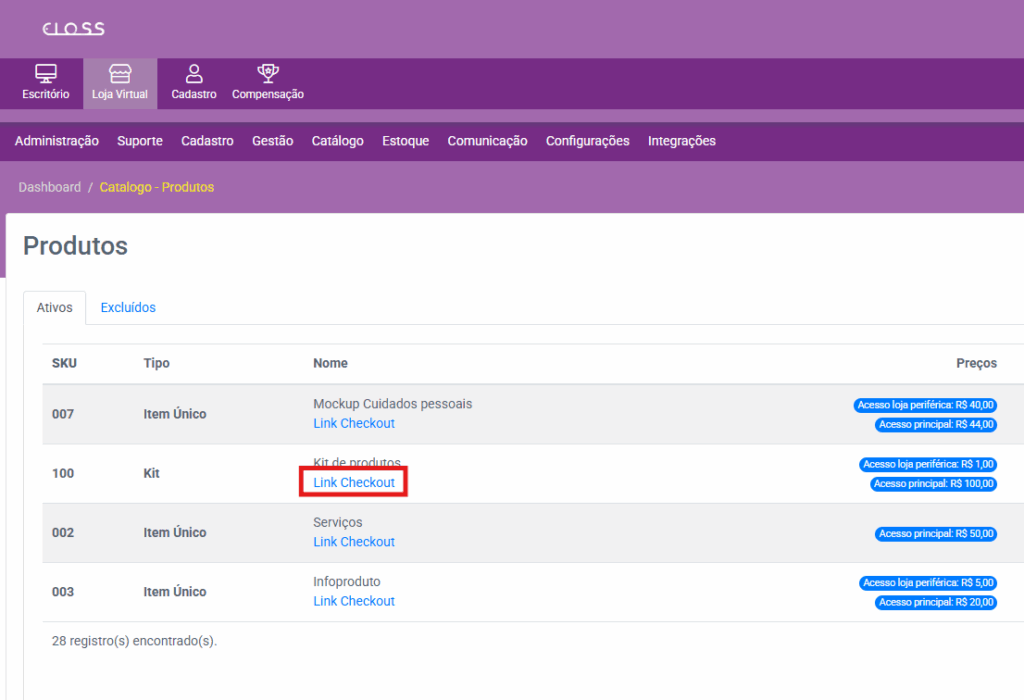Click badge Acesso principal R$ 20,00
Image resolution: width=1024 pixels, height=700 pixels.
(936, 603)
